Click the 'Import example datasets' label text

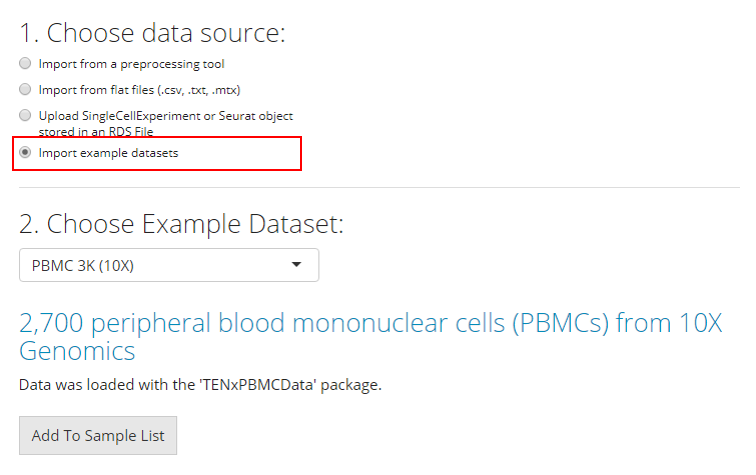pos(108,153)
